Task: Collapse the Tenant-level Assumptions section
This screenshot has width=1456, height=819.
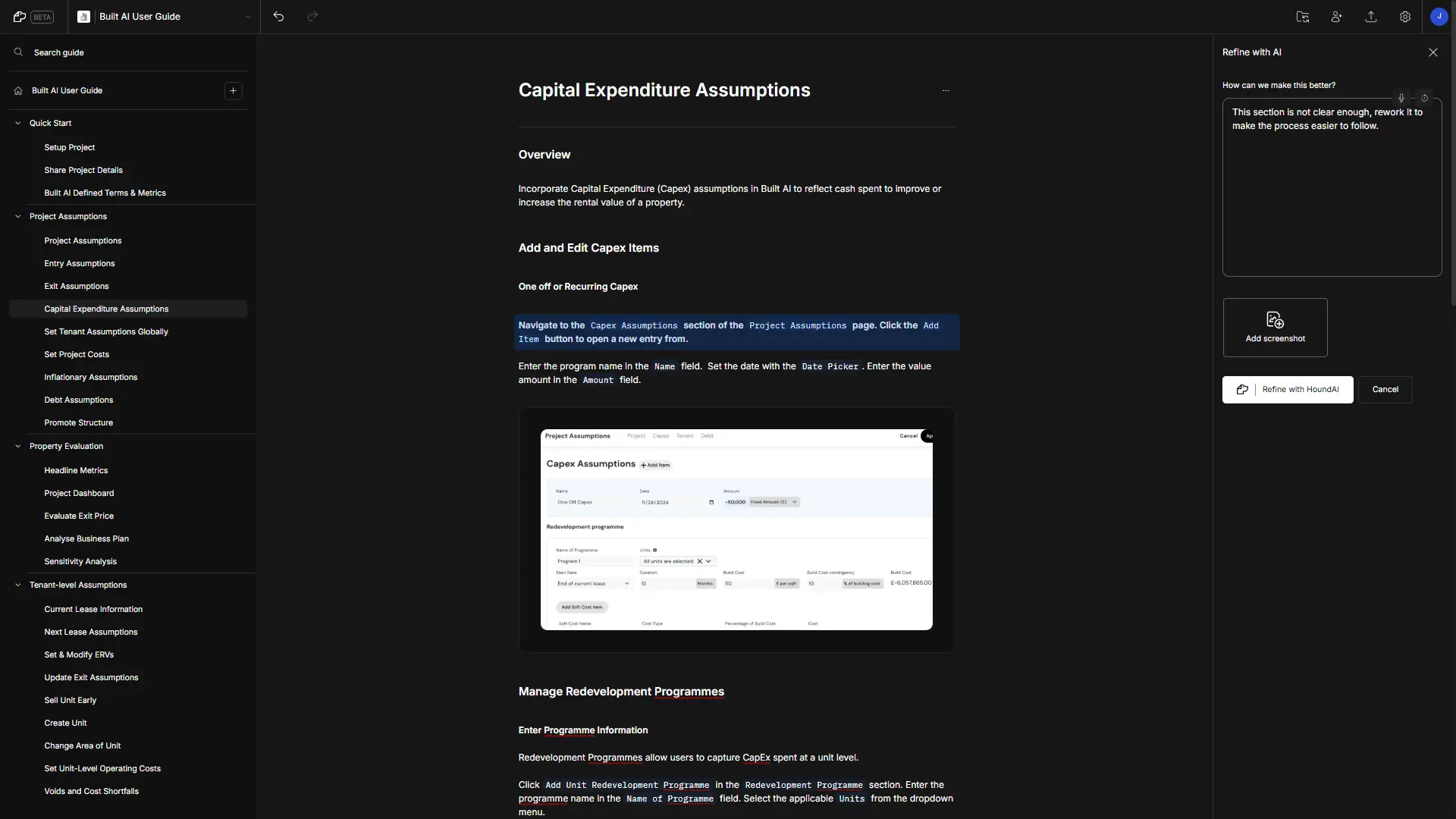Action: (x=17, y=584)
